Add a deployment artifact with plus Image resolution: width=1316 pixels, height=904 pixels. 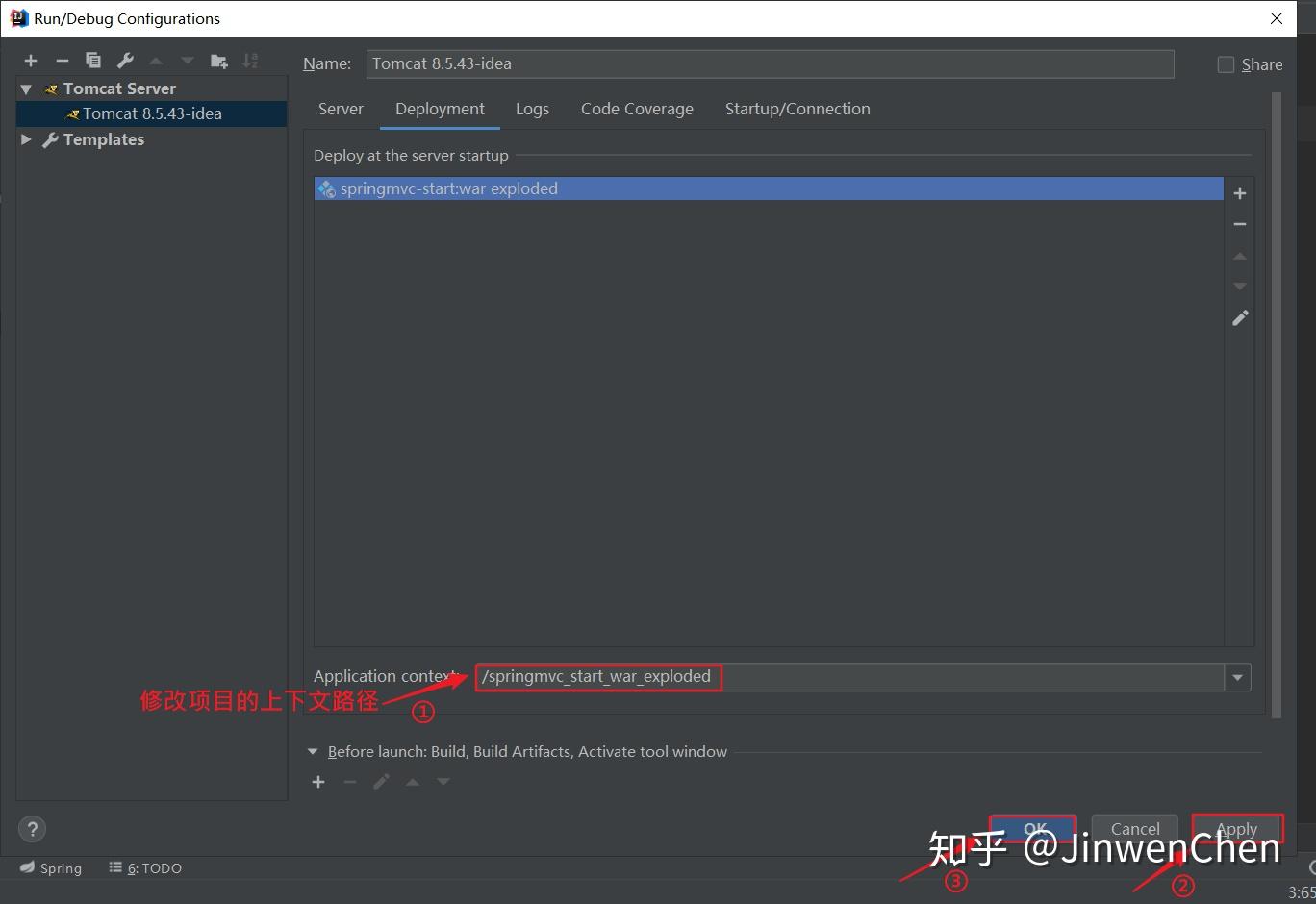click(1240, 193)
